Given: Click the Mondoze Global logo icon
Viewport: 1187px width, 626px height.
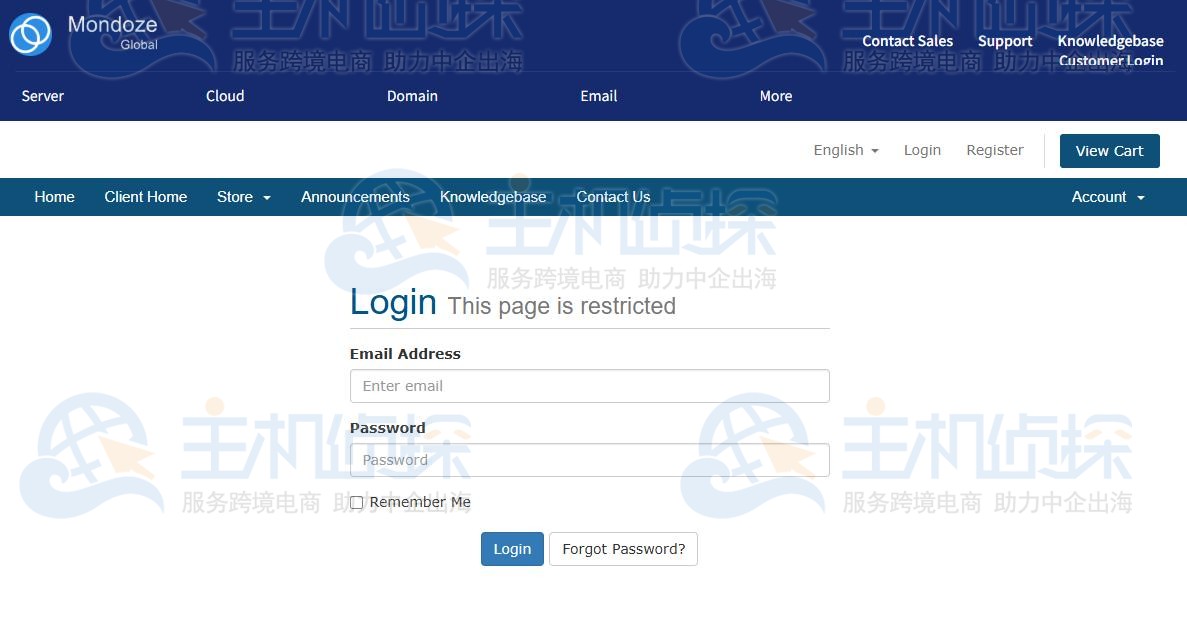Looking at the screenshot, I should [30, 34].
